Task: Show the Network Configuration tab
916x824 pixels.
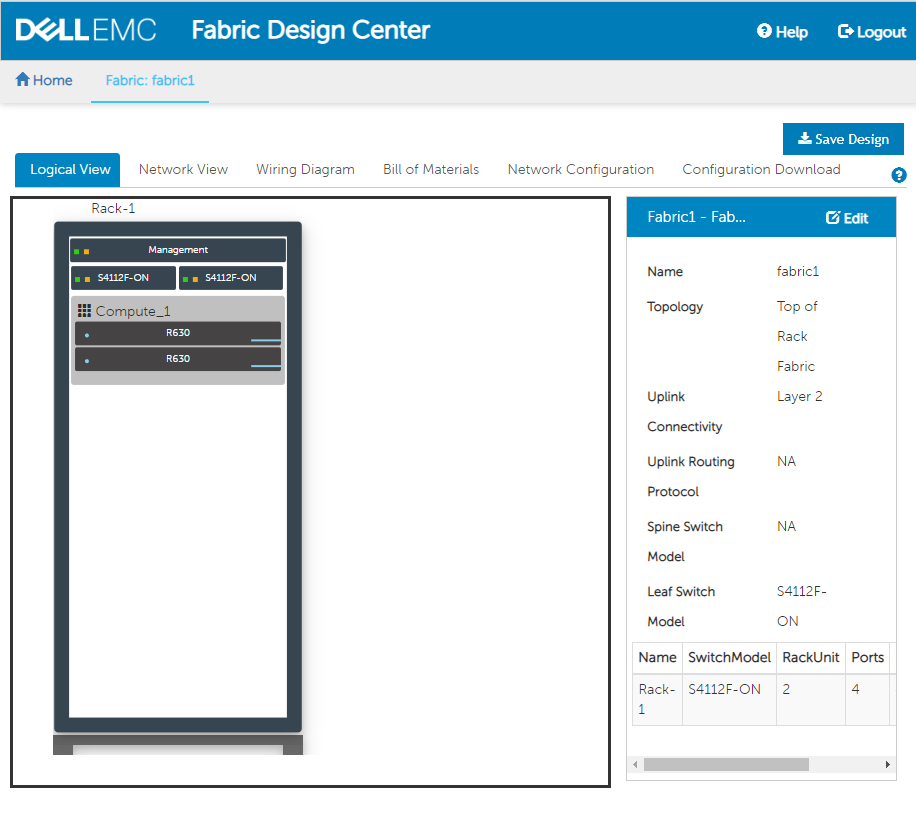Action: click(580, 170)
